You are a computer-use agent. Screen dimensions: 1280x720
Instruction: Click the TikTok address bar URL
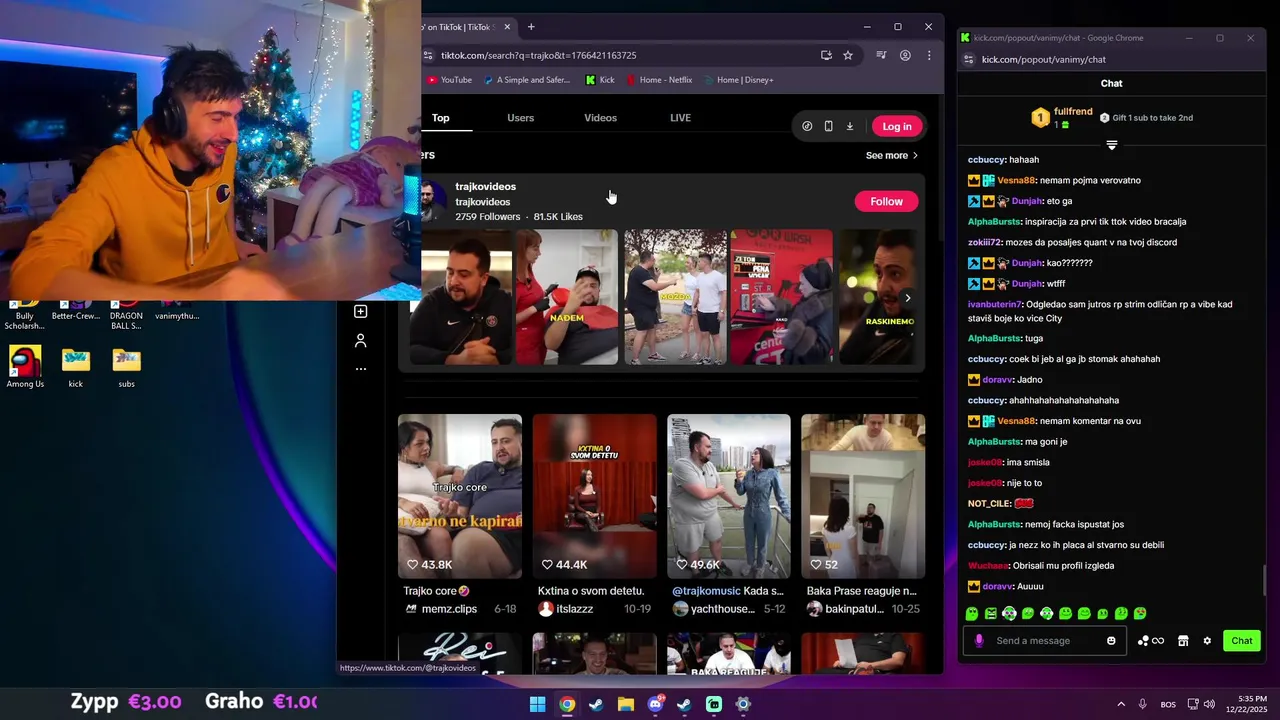[538, 55]
